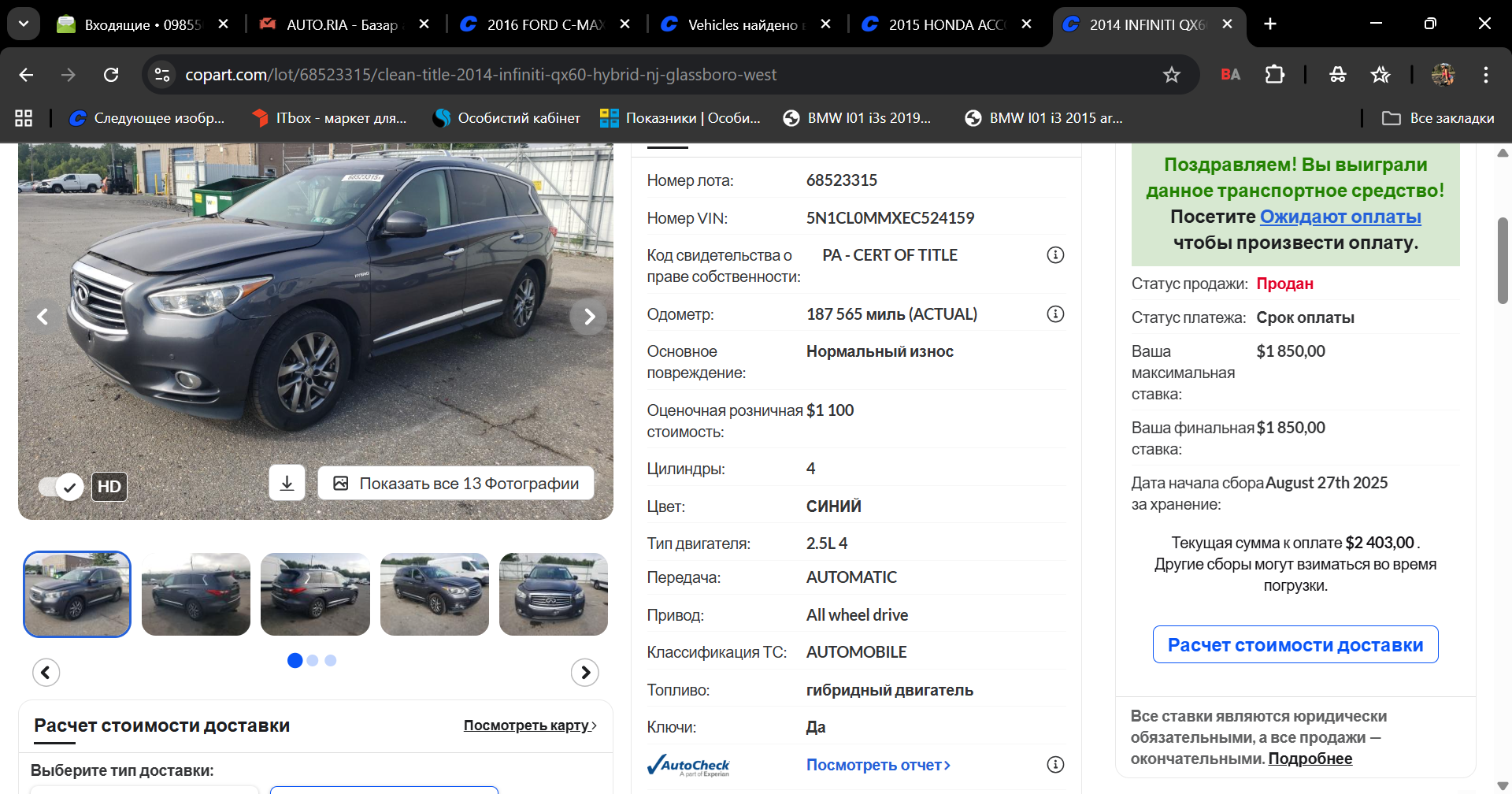The image size is (1512, 794).
Task: Select the third carousel page dot
Action: [331, 661]
